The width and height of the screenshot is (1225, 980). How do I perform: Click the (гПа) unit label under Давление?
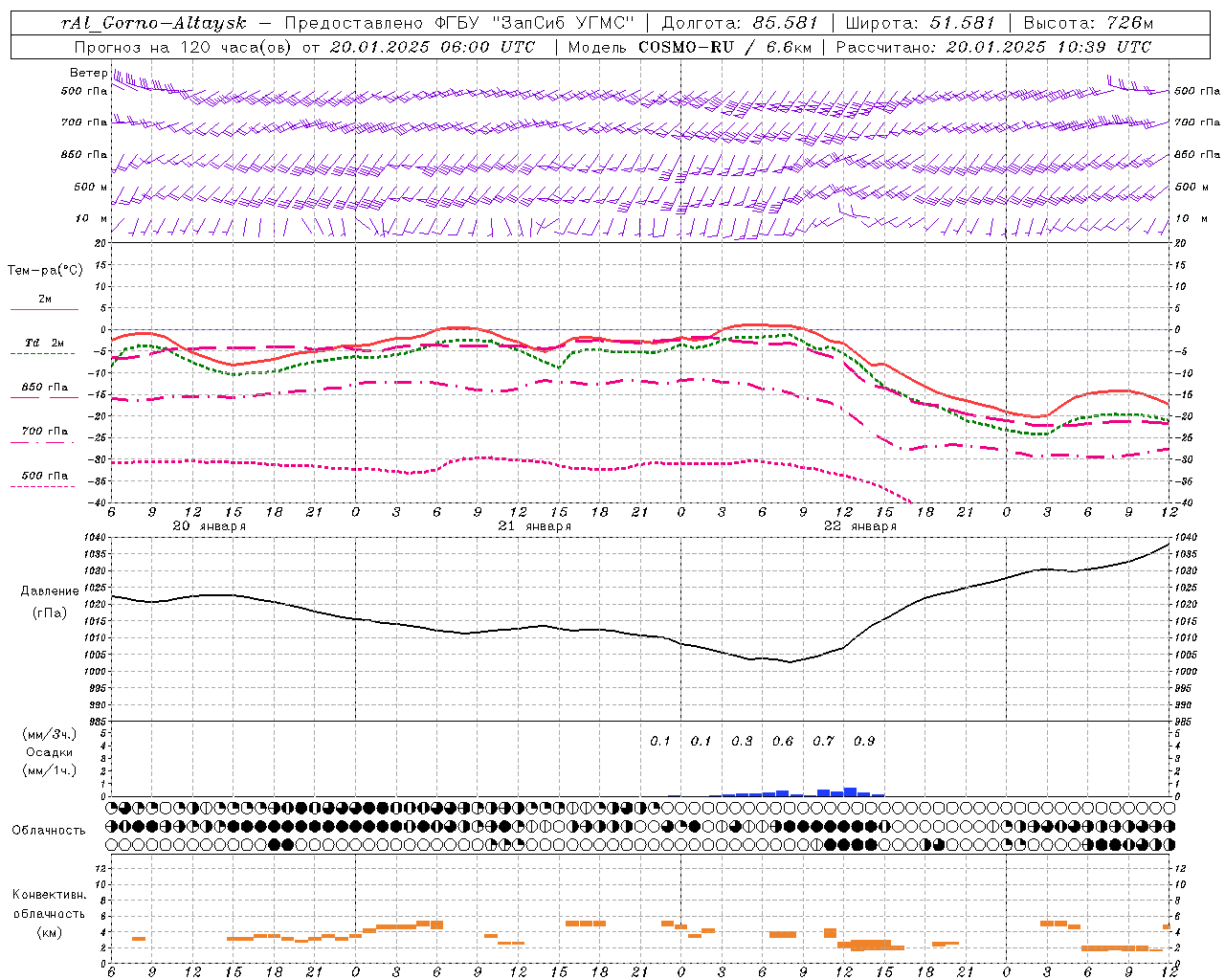coord(50,613)
